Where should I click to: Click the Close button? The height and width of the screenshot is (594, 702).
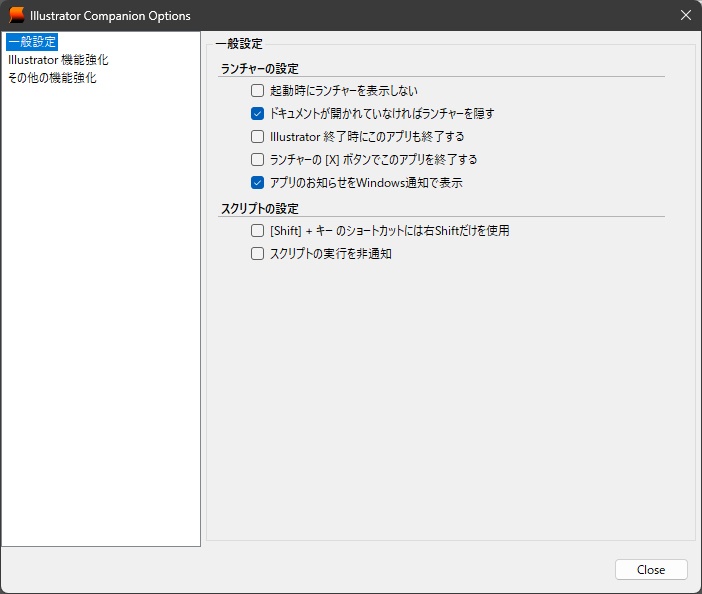tap(651, 569)
